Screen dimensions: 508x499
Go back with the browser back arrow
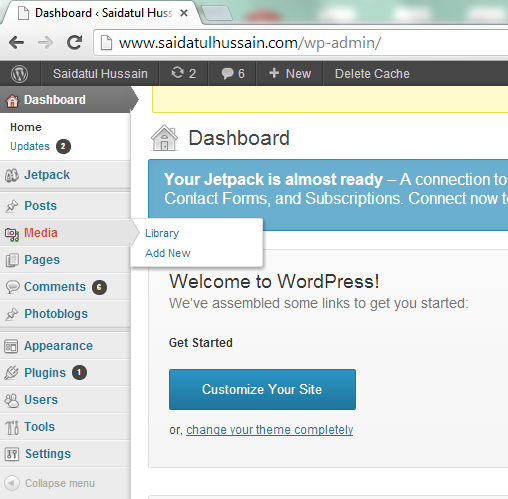pos(17,43)
